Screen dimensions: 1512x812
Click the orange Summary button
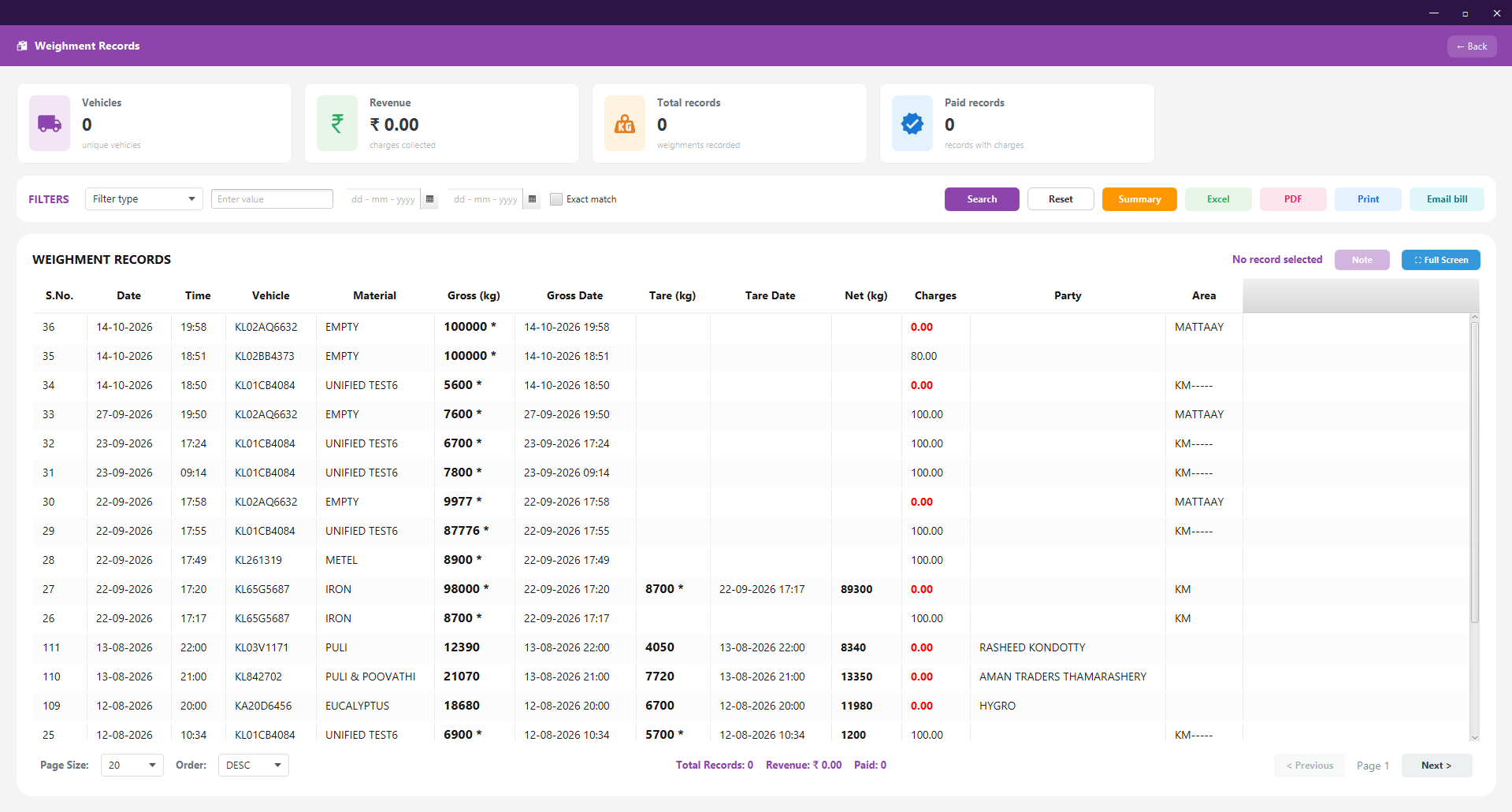point(1139,199)
